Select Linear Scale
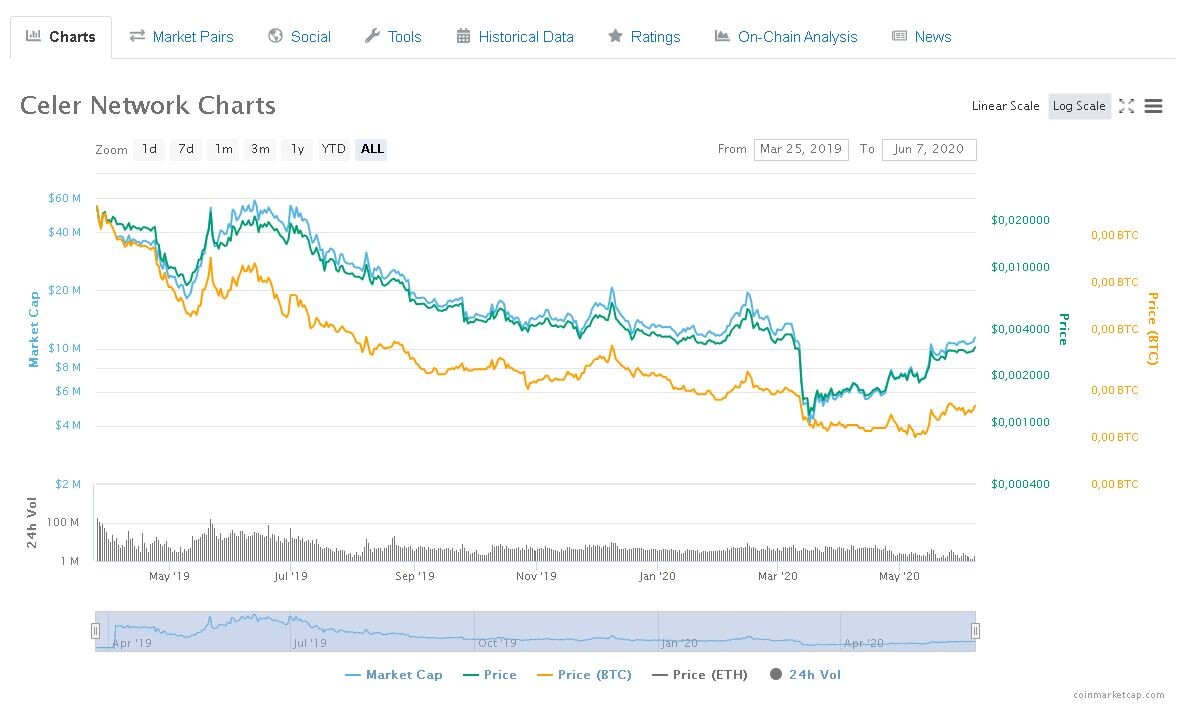Screen dimensions: 1181x717 click(1006, 106)
